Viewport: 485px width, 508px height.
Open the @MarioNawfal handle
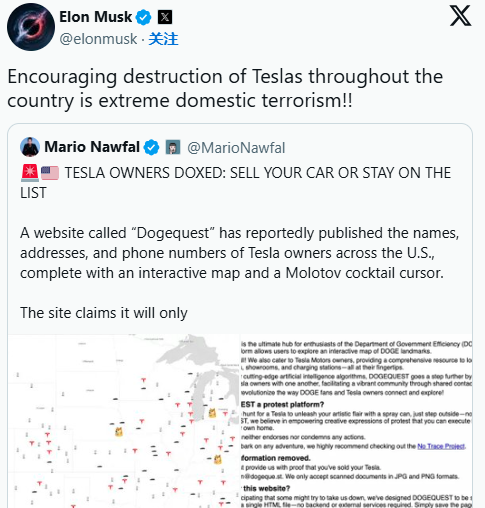point(236,148)
